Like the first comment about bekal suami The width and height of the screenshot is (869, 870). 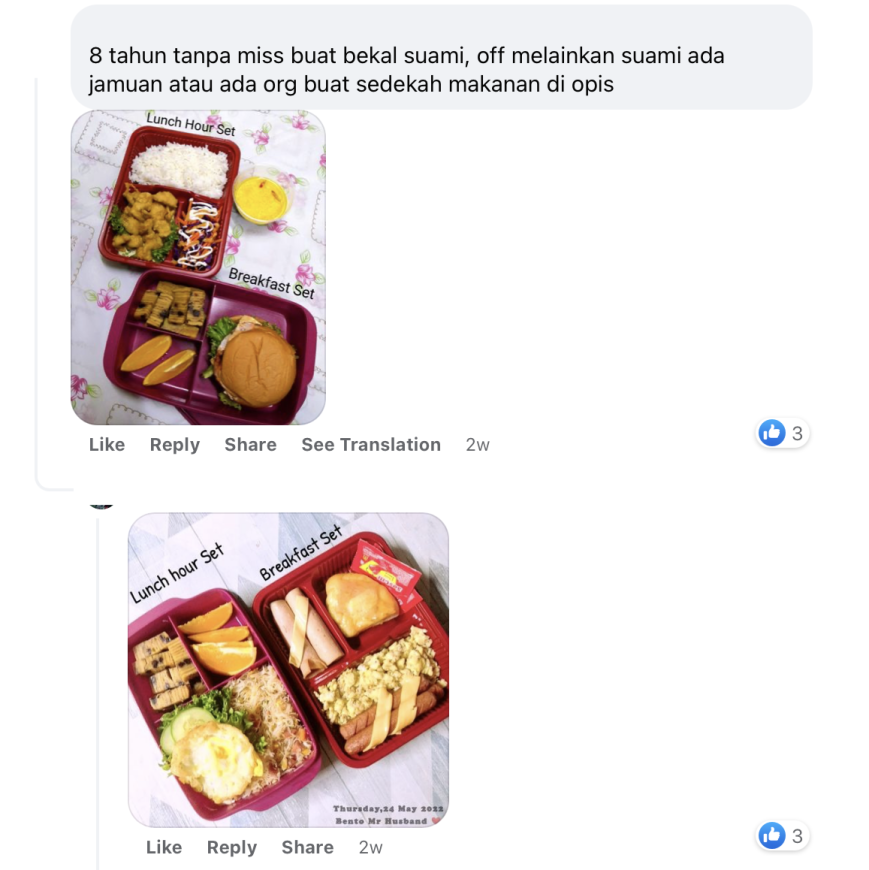pos(107,444)
